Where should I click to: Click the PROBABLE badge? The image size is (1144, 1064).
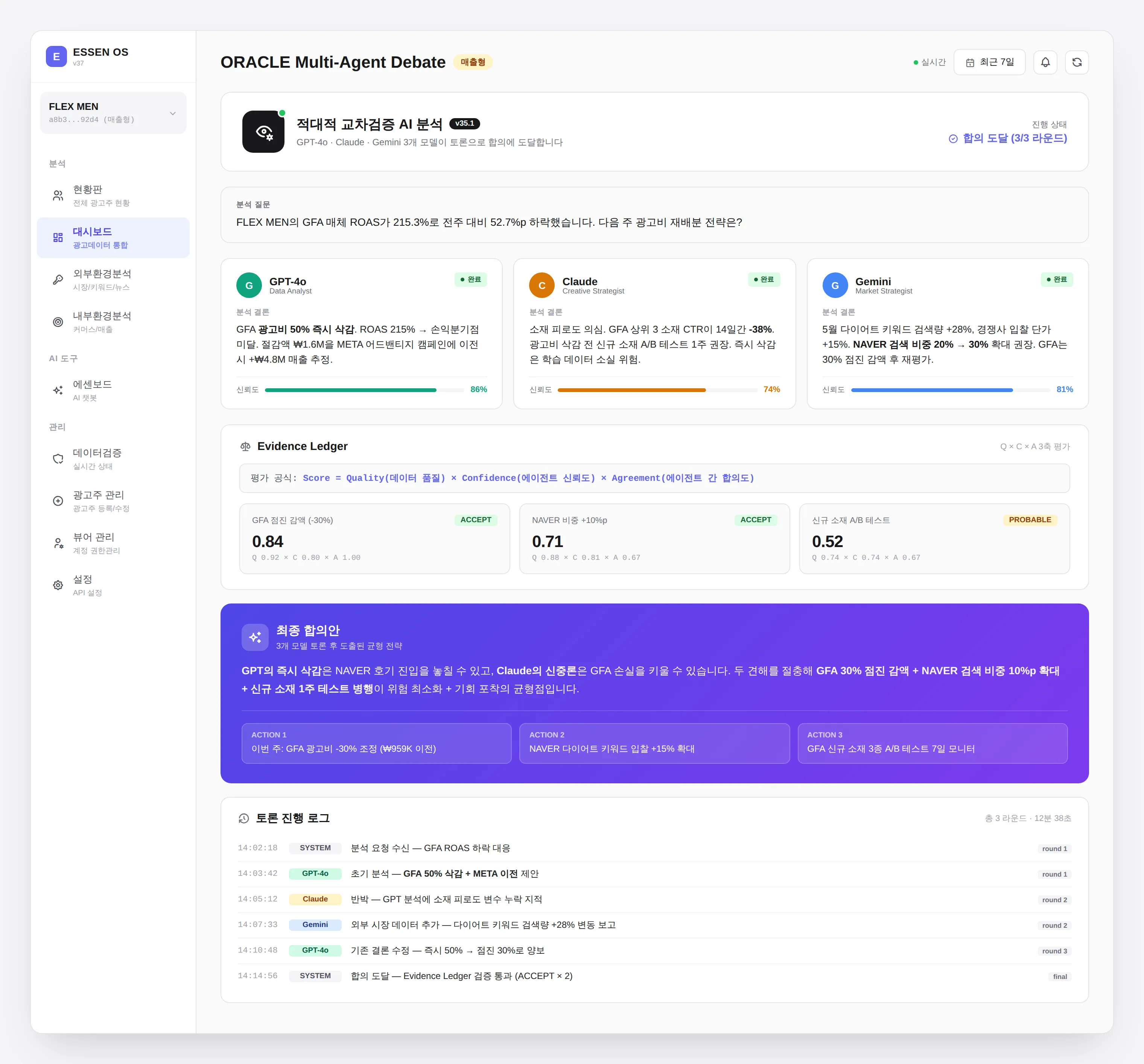click(x=1030, y=520)
